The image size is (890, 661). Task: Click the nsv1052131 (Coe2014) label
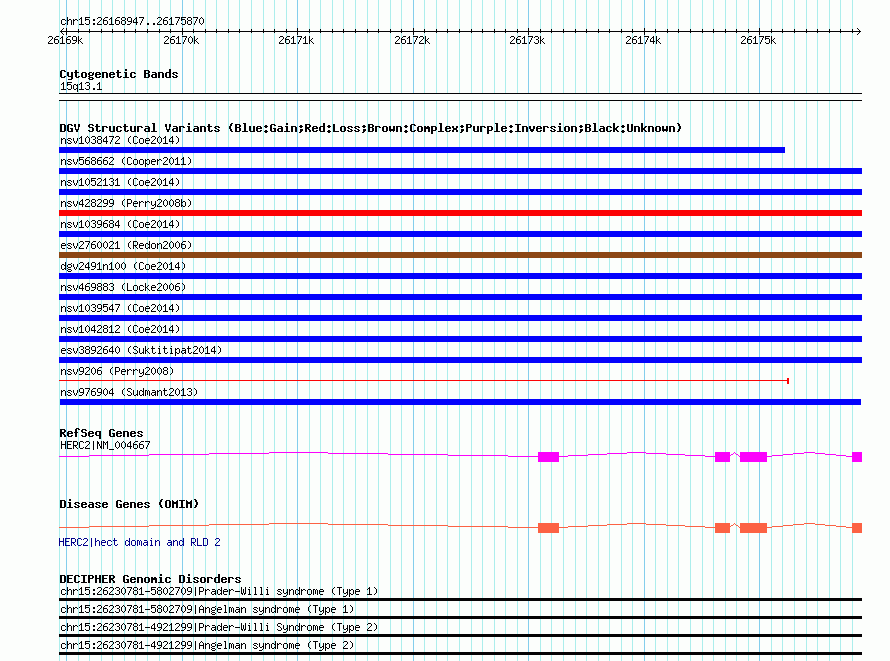pyautogui.click(x=120, y=182)
